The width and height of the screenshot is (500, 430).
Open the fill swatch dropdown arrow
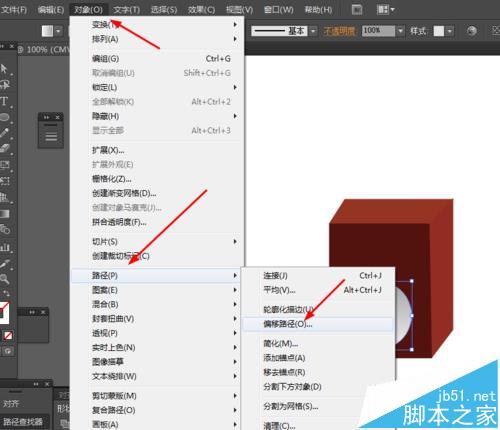(x=58, y=31)
